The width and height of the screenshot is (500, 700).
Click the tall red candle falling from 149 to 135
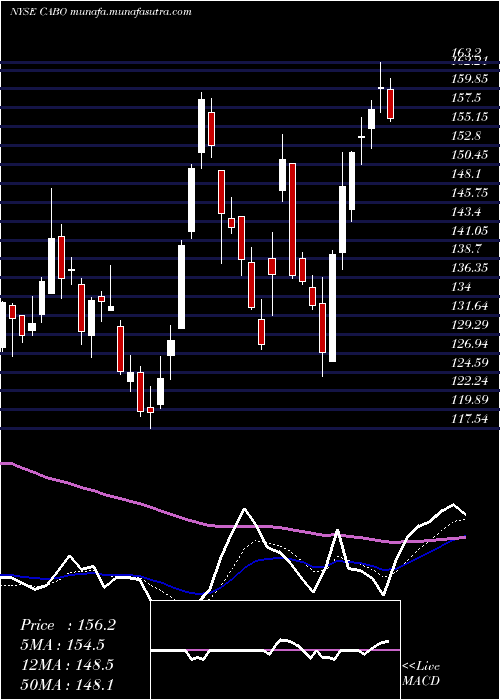pos(292,220)
